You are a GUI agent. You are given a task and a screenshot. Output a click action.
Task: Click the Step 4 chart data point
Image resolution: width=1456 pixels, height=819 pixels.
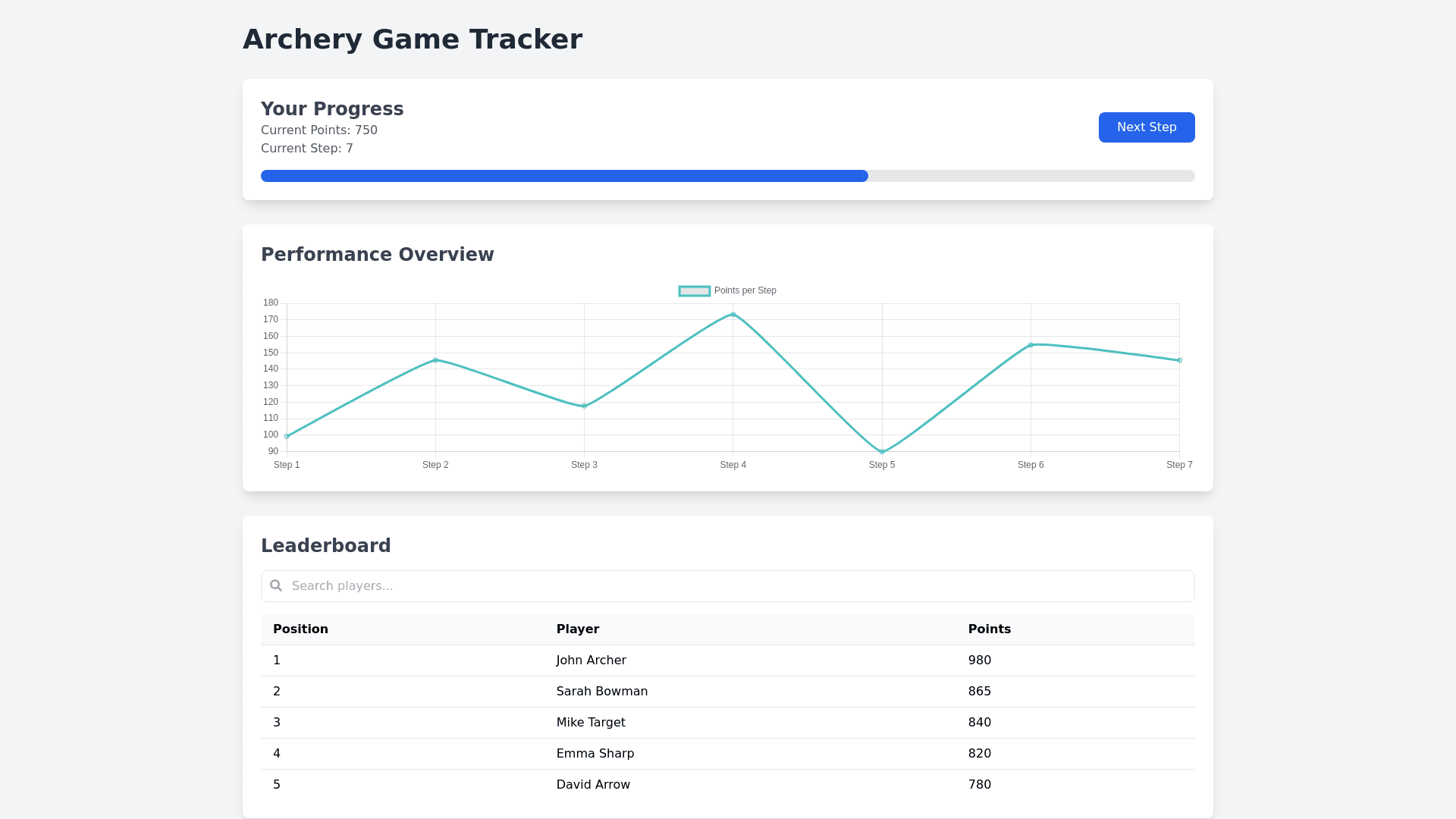733,314
